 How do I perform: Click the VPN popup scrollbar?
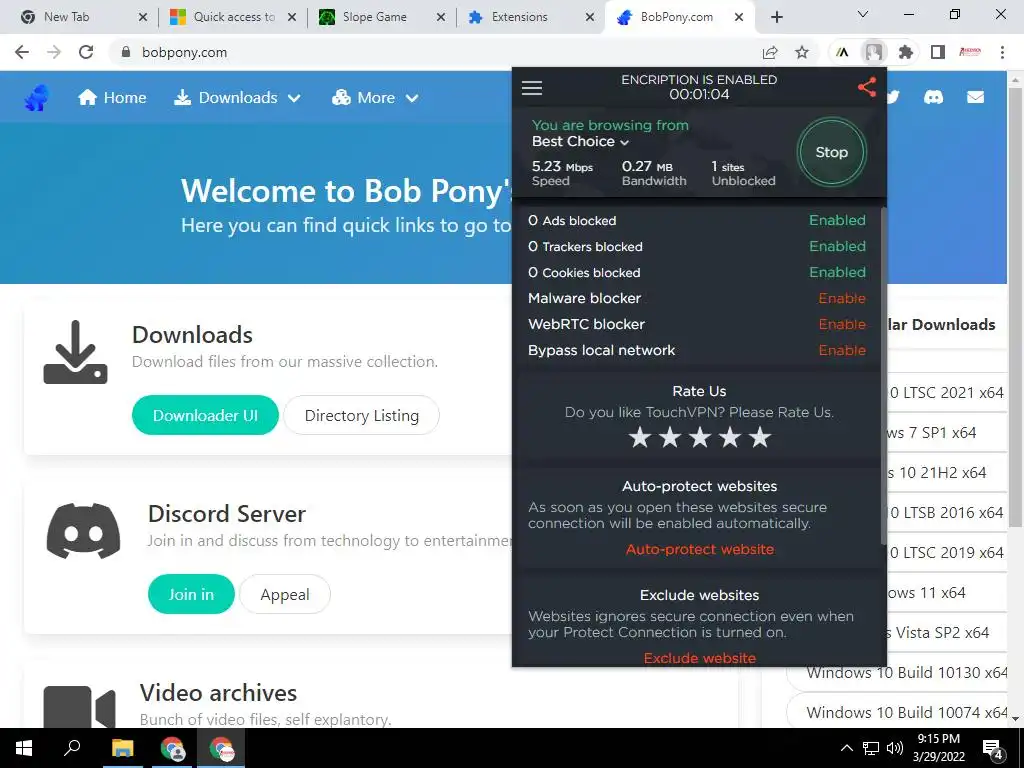pos(884,376)
